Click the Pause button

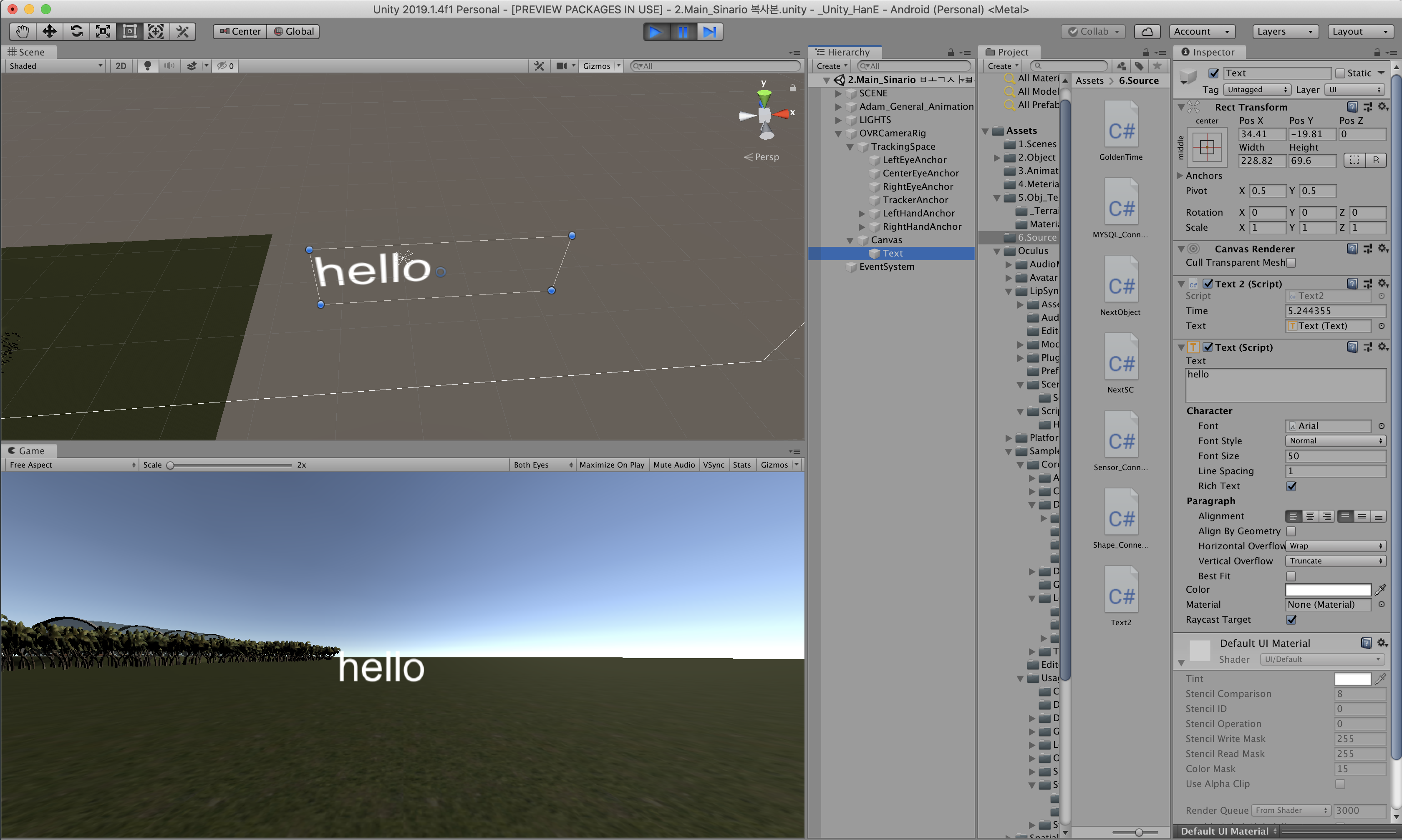coord(683,31)
